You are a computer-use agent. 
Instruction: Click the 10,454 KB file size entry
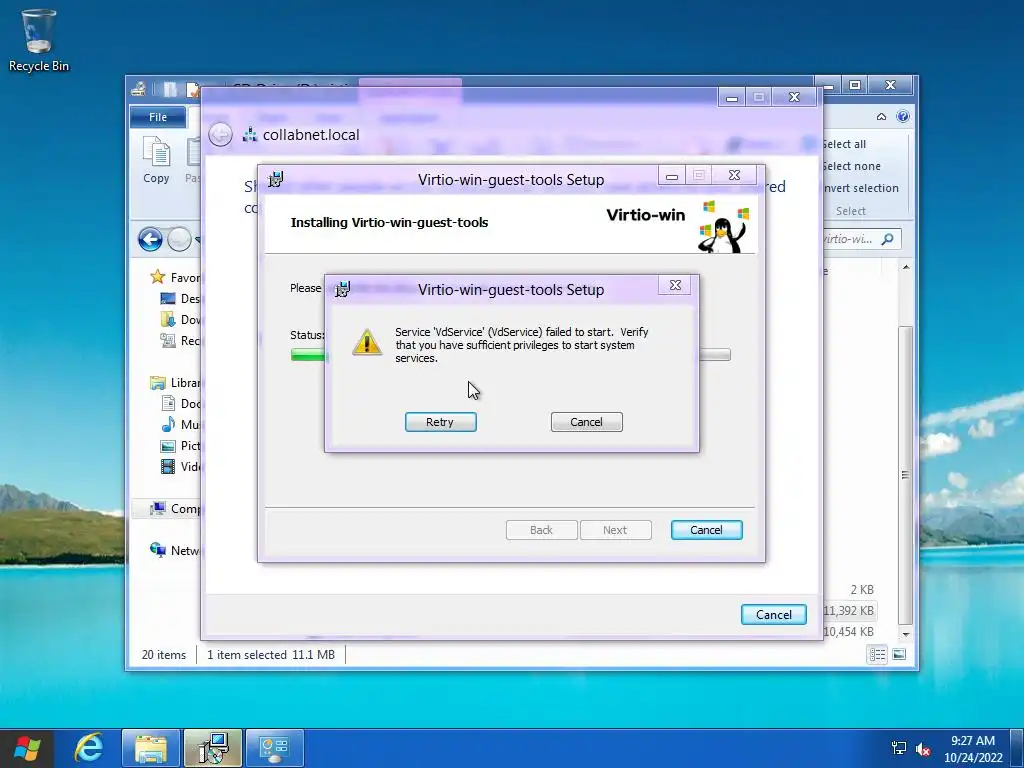tap(848, 632)
